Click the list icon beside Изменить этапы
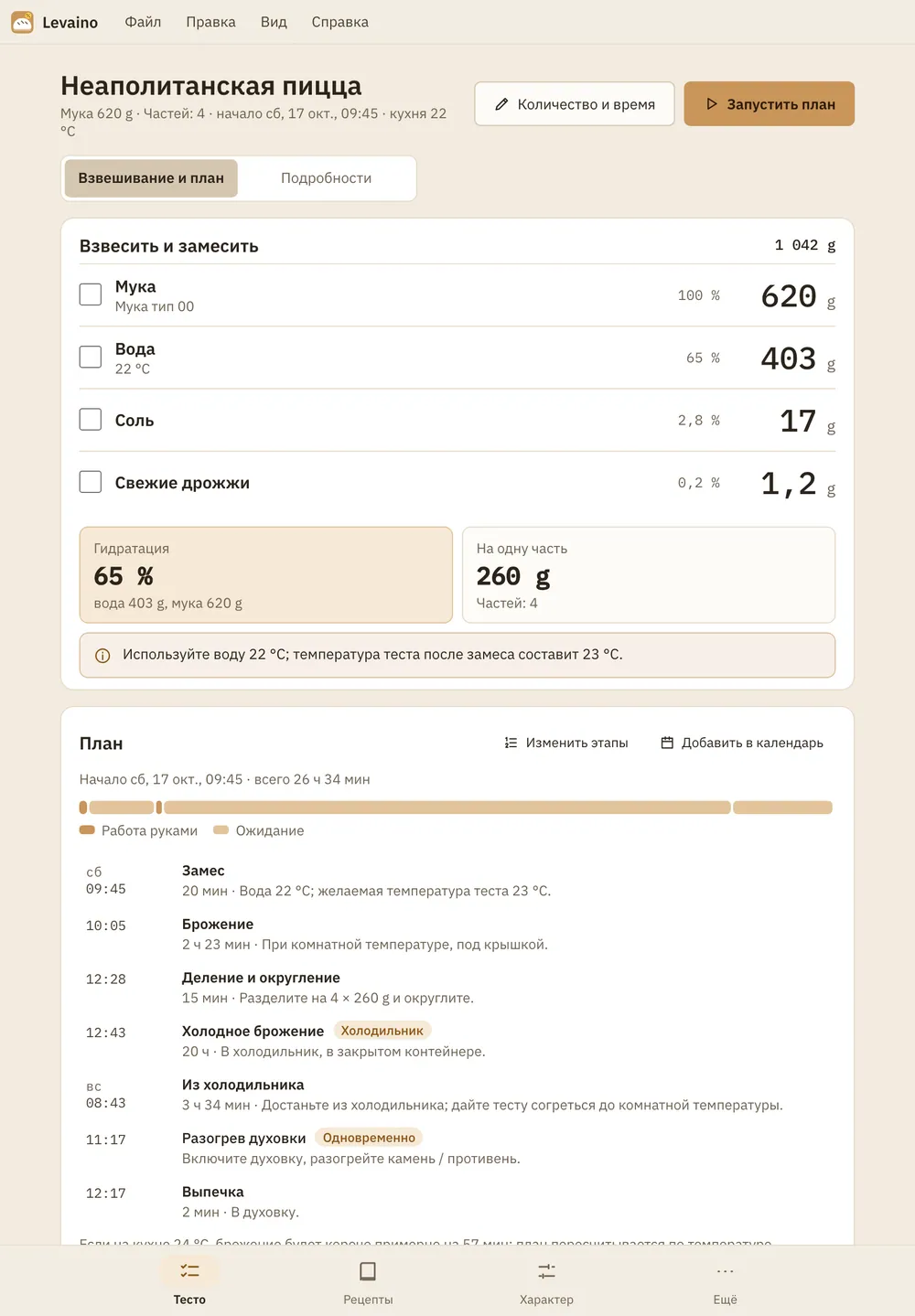Viewport: 915px width, 1316px height. click(511, 743)
